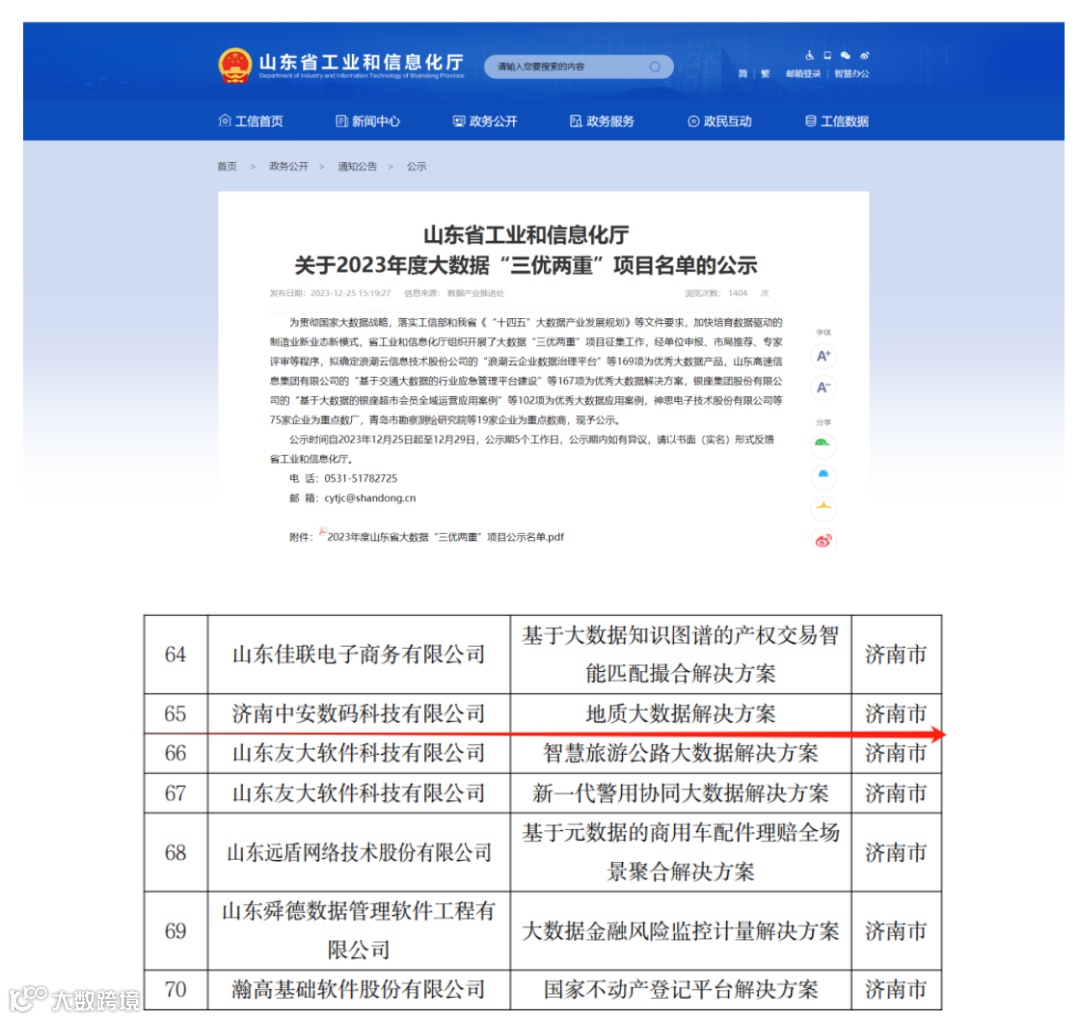This screenshot has height=1020, width=1080.
Task: Select table cell 智慧旅游公路大数据解决方案
Action: point(681,753)
